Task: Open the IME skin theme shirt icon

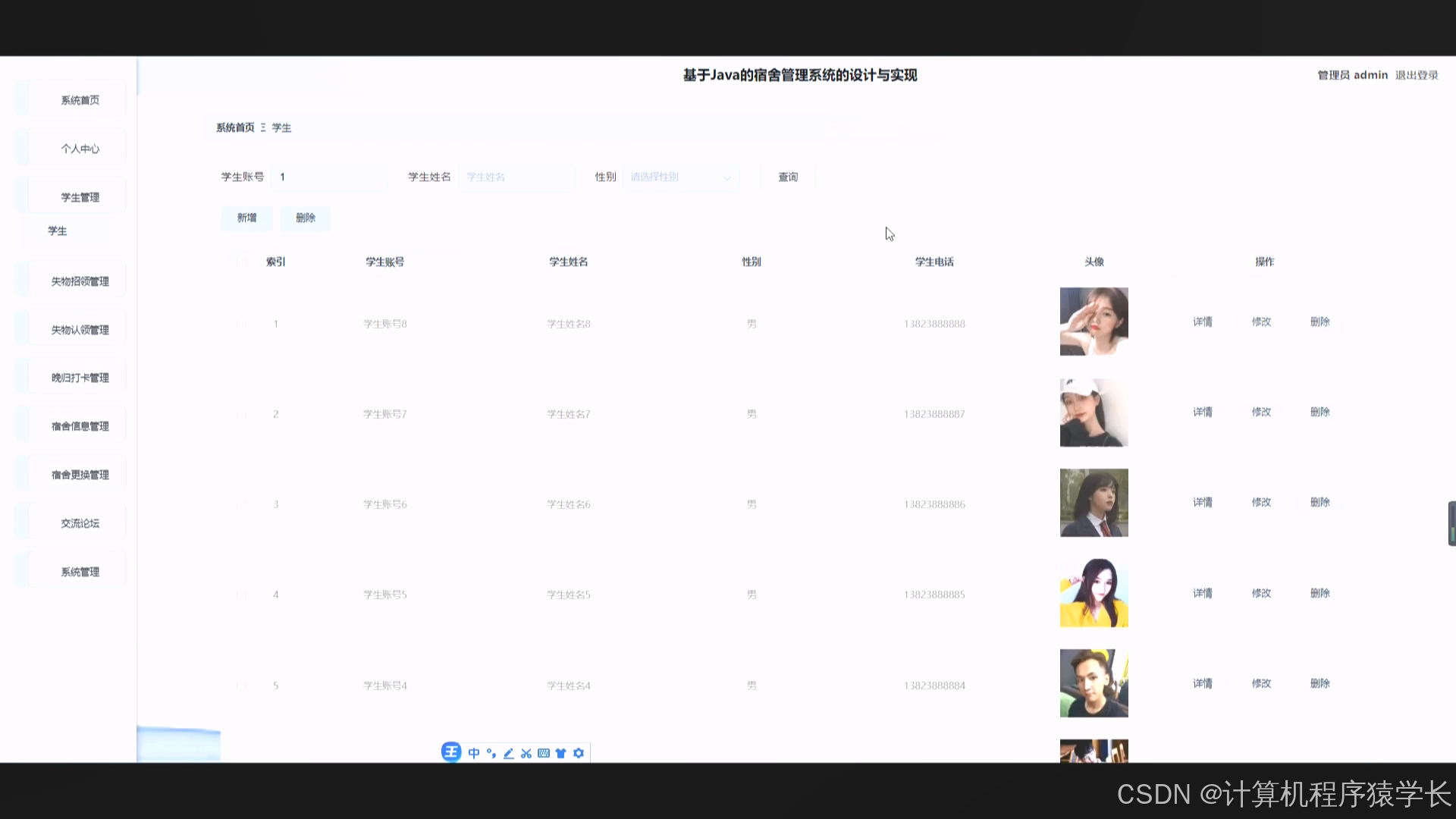Action: click(560, 752)
